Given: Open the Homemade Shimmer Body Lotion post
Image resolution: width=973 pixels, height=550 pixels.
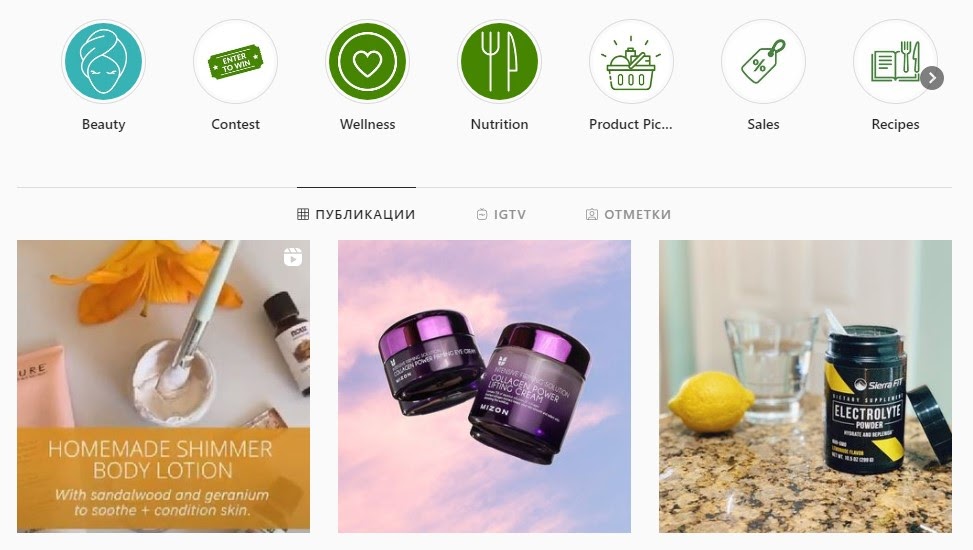Looking at the screenshot, I should pyautogui.click(x=163, y=386).
